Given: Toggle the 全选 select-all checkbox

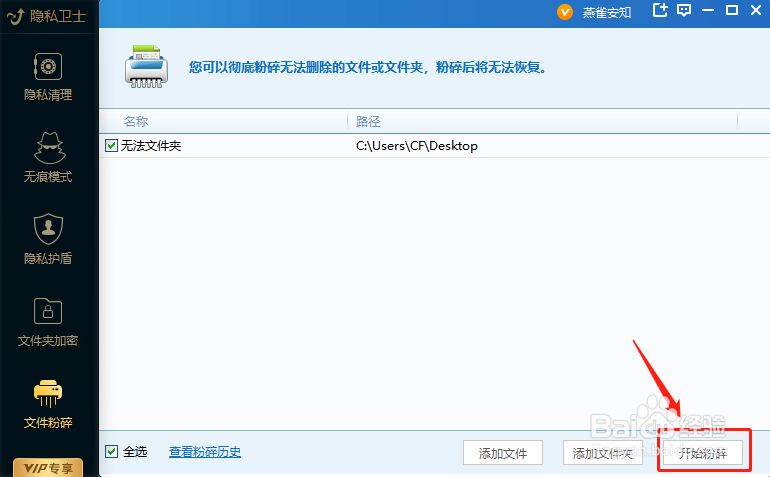Looking at the screenshot, I should click(x=111, y=451).
